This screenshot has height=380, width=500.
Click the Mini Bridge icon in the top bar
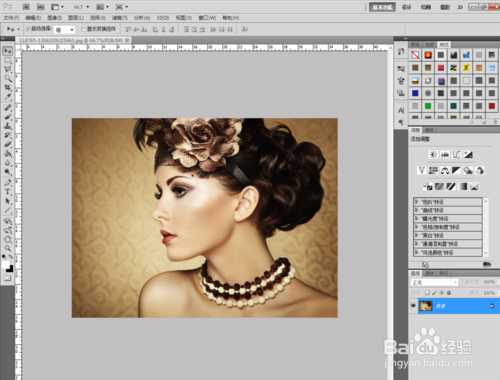coord(40,7)
